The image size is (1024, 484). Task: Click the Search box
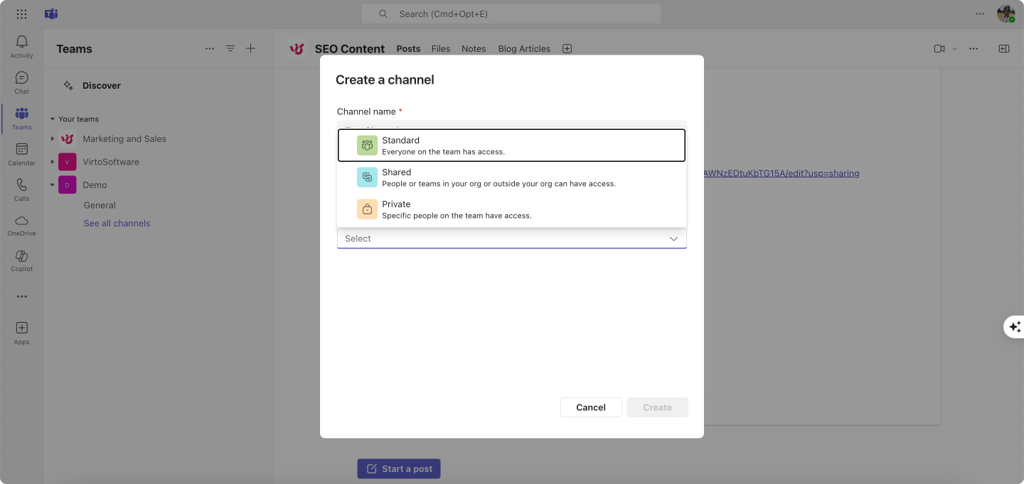(511, 14)
